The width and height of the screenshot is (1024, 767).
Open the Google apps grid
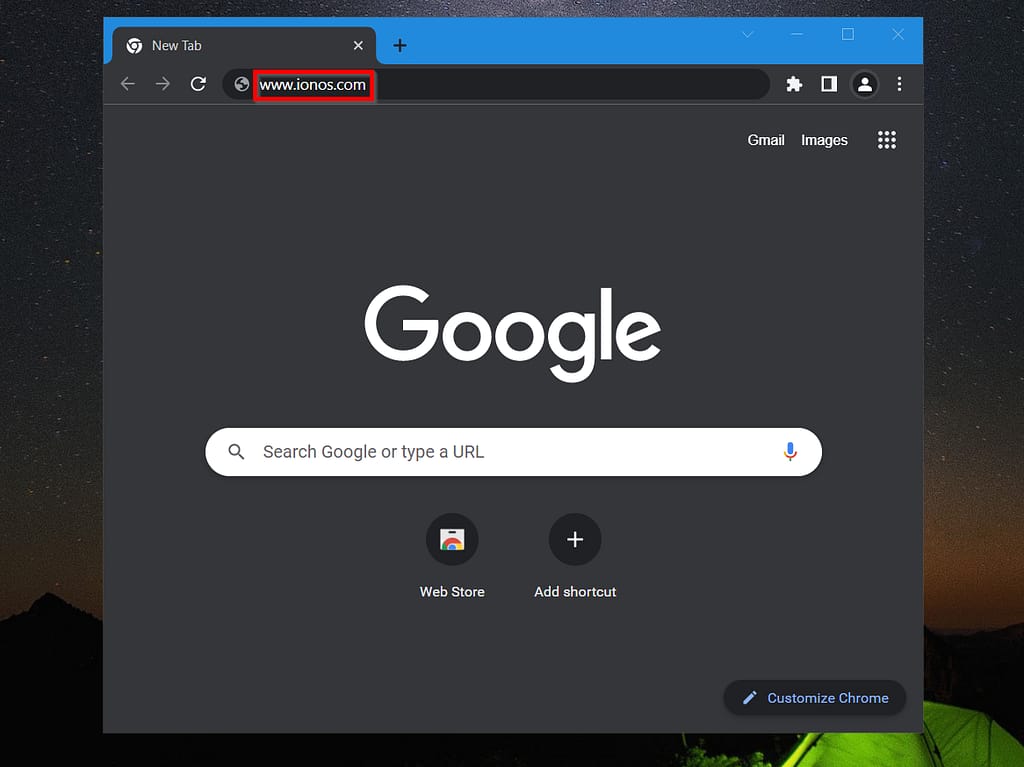click(886, 140)
